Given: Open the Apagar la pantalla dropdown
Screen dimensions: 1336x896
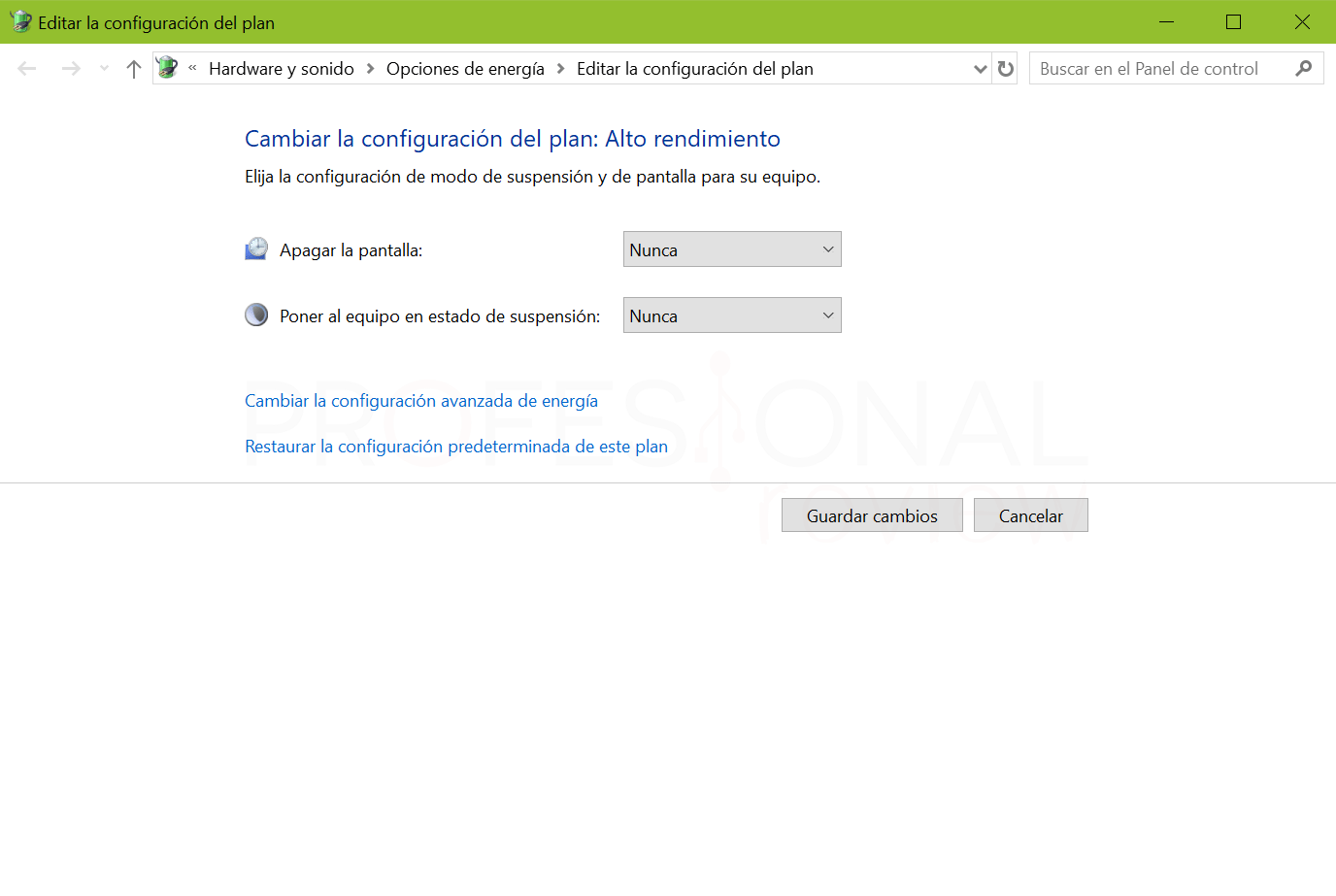Looking at the screenshot, I should coord(732,249).
